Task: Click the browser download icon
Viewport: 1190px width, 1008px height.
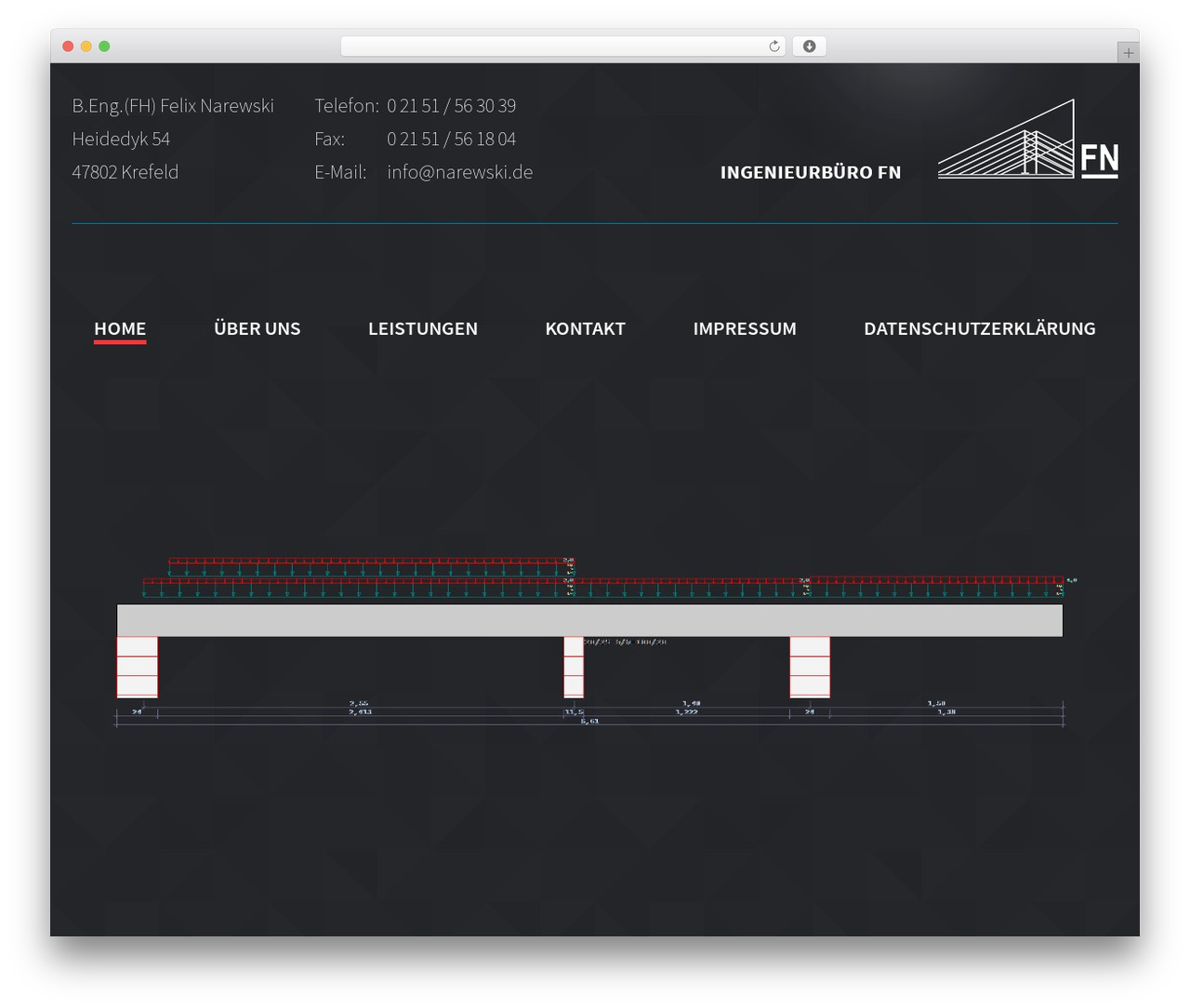Action: tap(809, 46)
